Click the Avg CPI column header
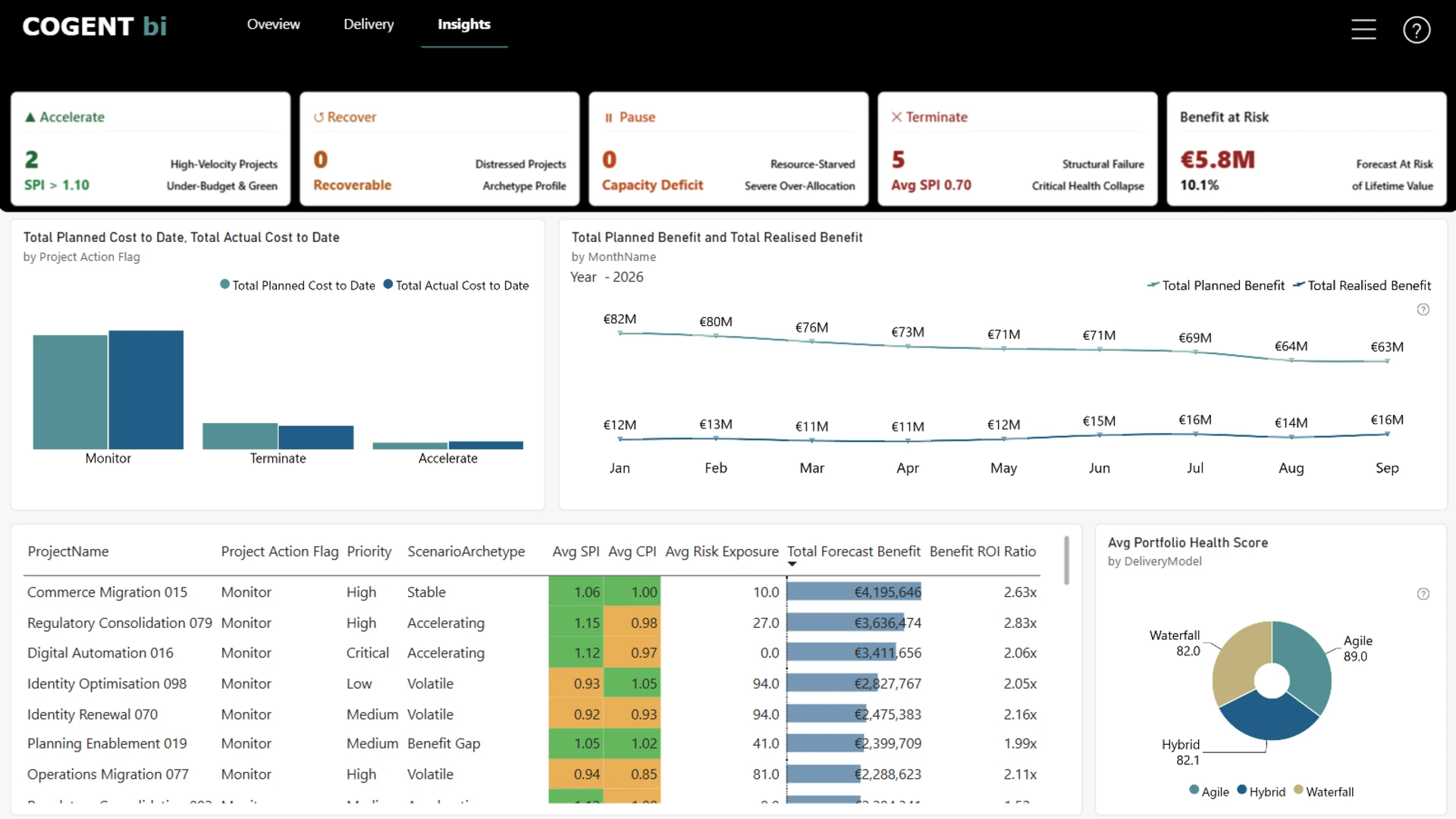1456x819 pixels. click(632, 551)
